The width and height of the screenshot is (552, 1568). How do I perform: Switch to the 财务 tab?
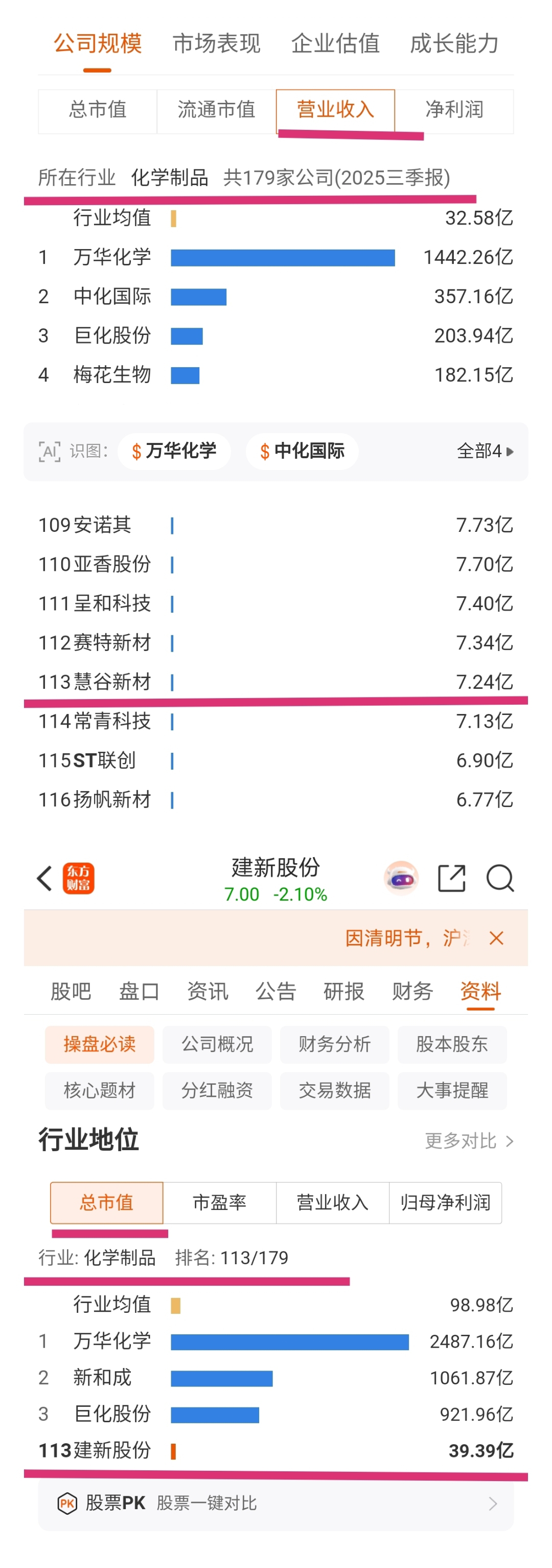point(412,991)
